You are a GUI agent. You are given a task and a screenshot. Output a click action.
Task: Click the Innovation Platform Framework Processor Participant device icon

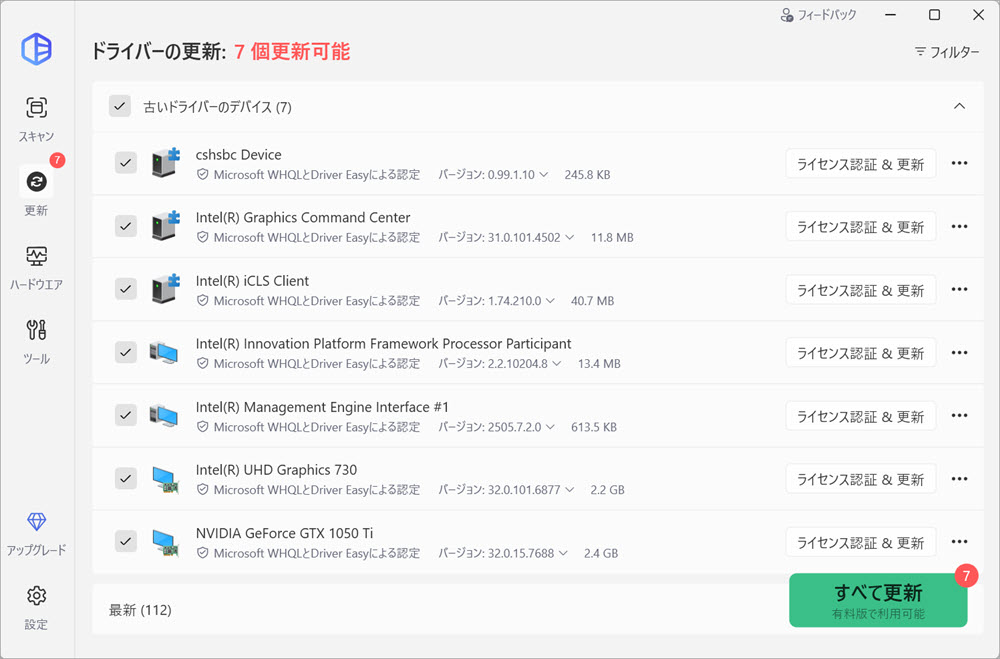click(164, 352)
